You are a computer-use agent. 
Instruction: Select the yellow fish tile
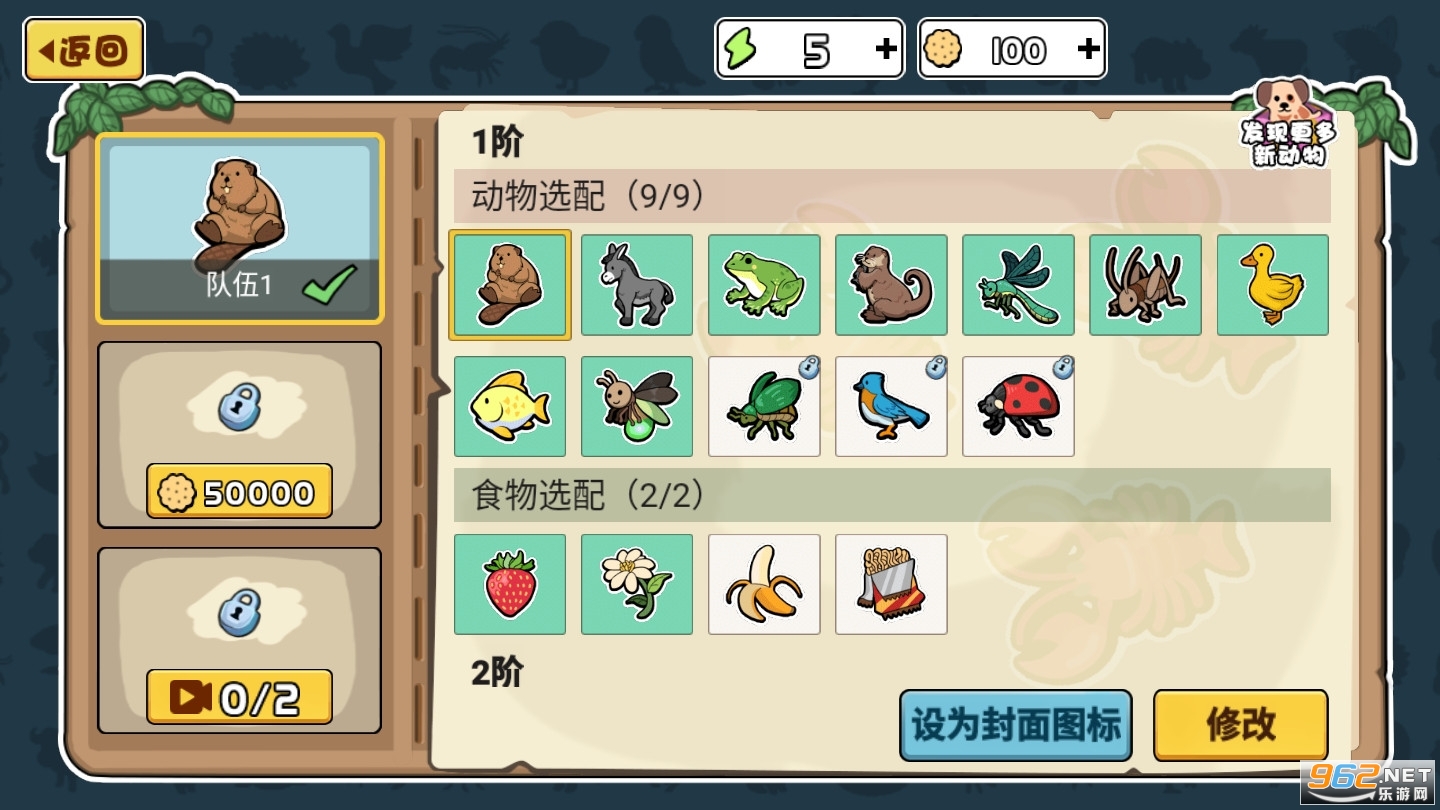pyautogui.click(x=510, y=406)
